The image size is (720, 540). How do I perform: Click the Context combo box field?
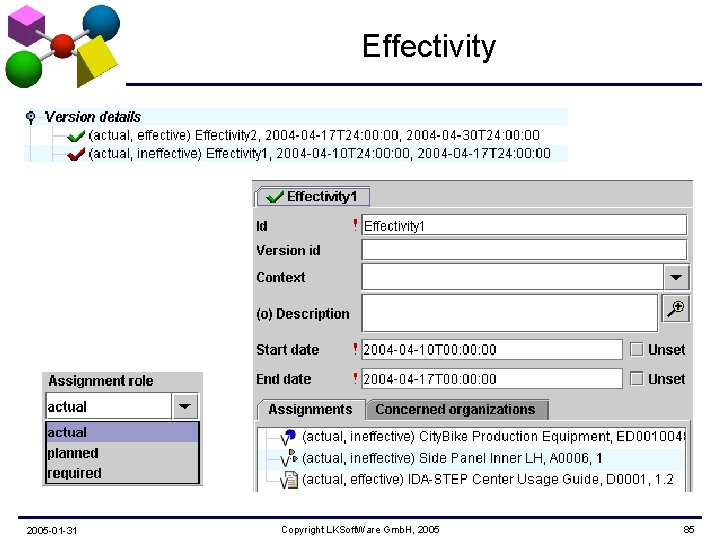(512, 277)
